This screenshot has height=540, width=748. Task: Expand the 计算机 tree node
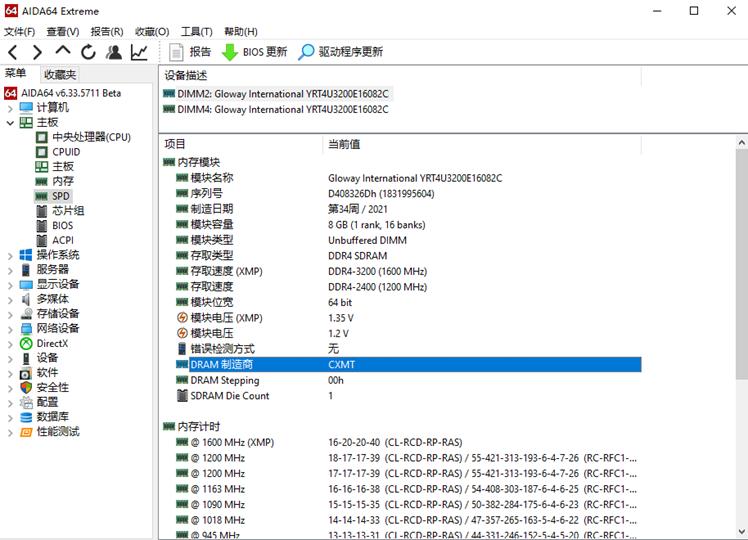(10, 108)
